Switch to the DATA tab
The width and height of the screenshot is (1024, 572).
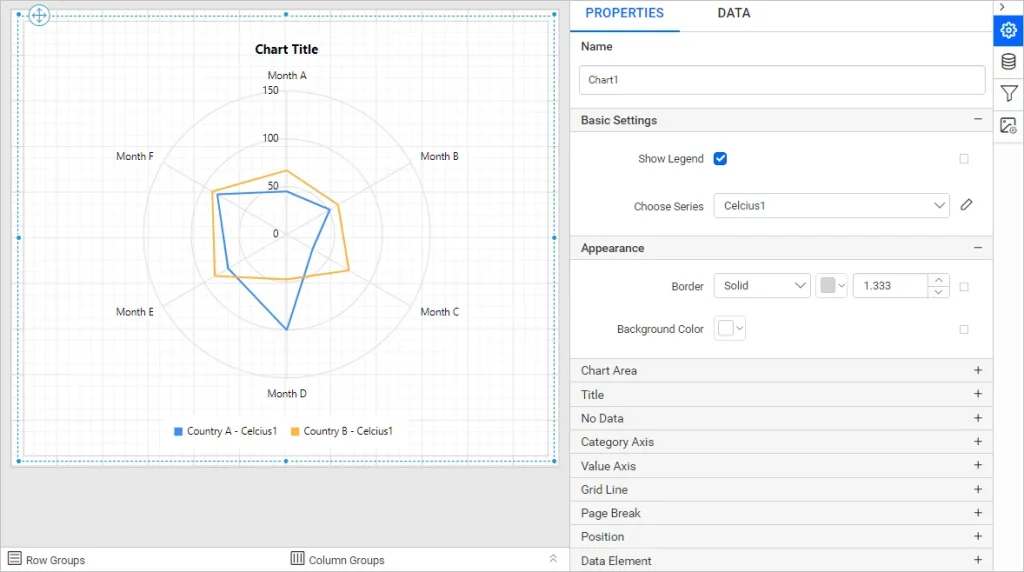tap(733, 14)
